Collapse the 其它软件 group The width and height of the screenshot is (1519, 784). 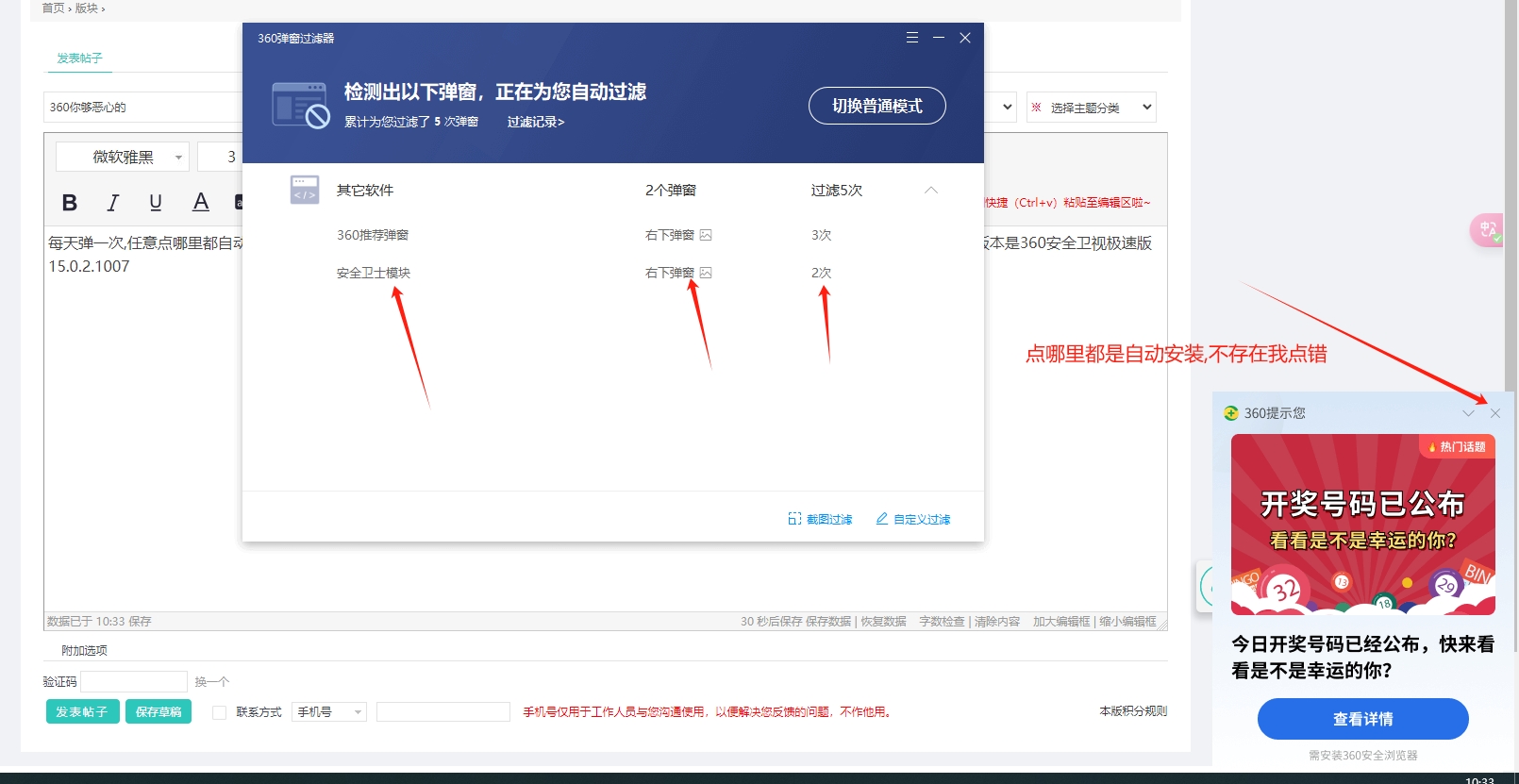[931, 190]
